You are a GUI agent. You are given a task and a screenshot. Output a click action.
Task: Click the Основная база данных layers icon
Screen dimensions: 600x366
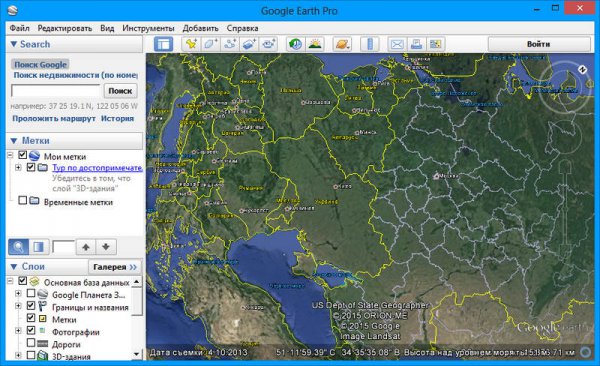pos(34,282)
